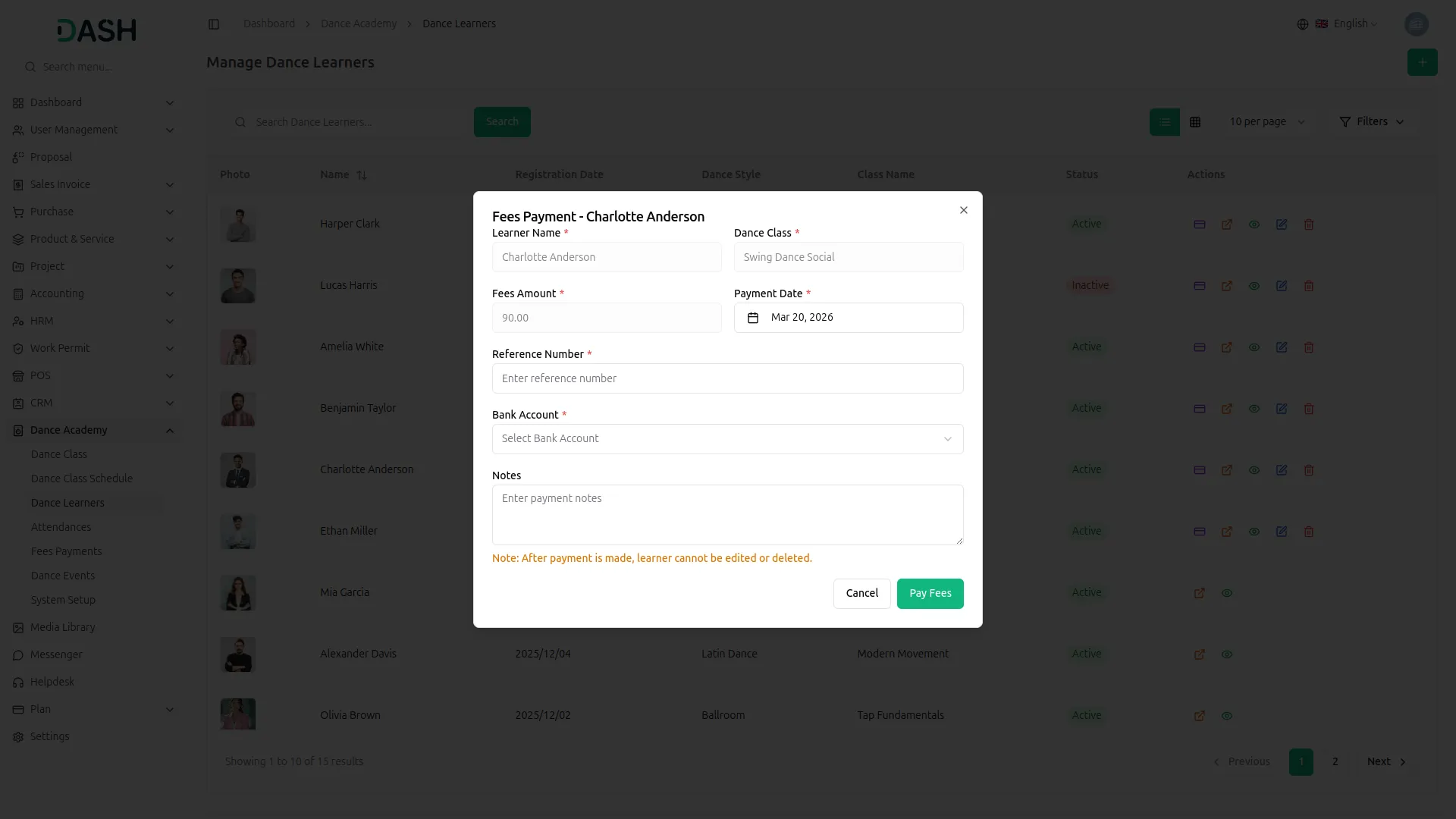Click the globe language icon

[x=1302, y=24]
